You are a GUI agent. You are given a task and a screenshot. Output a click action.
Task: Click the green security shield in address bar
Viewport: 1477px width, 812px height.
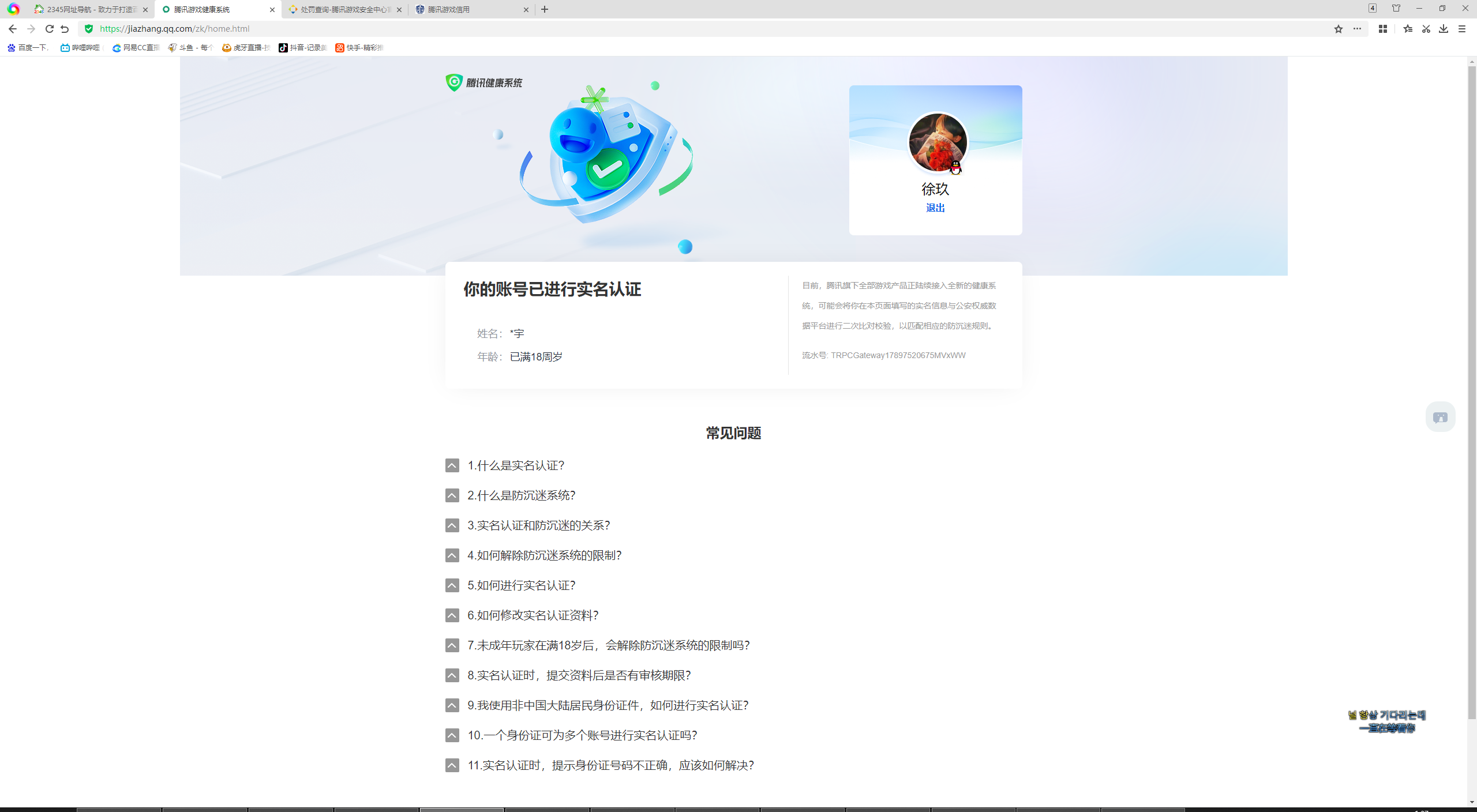click(x=89, y=29)
